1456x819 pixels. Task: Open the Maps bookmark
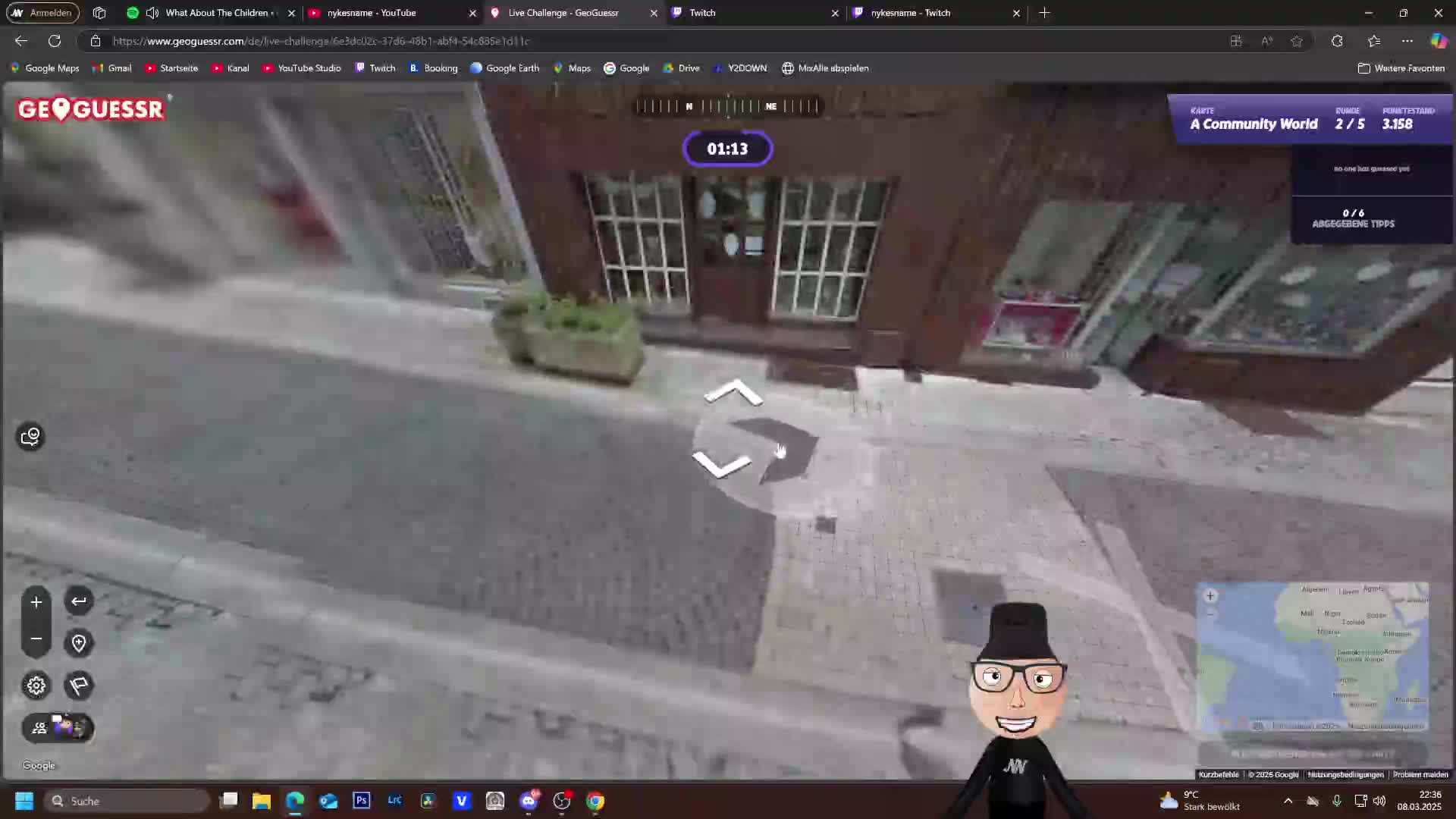(573, 68)
